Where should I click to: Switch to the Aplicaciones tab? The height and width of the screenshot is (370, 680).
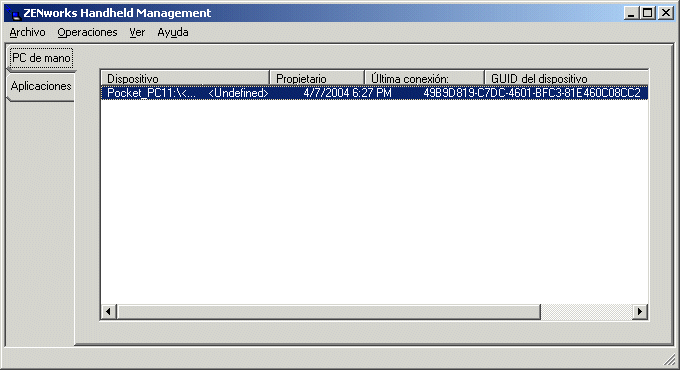41,86
